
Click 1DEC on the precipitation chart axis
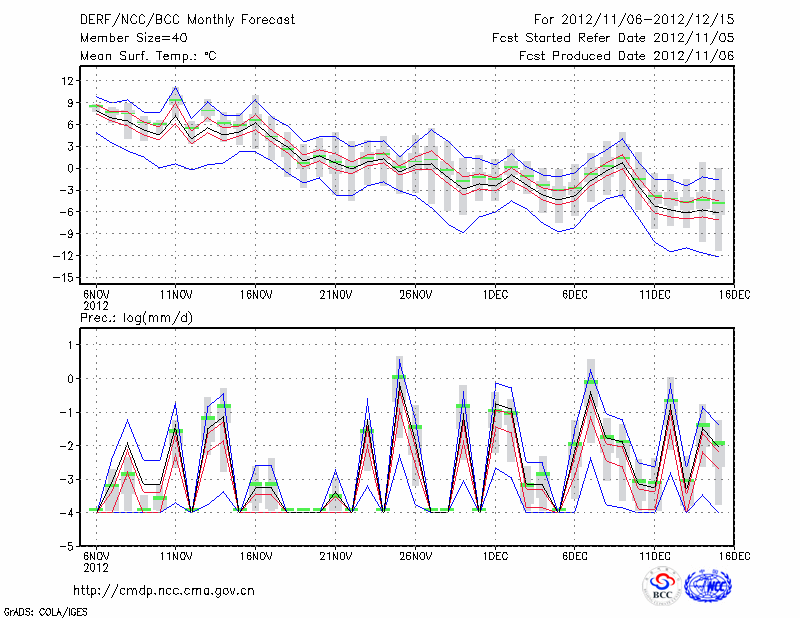tap(494, 555)
